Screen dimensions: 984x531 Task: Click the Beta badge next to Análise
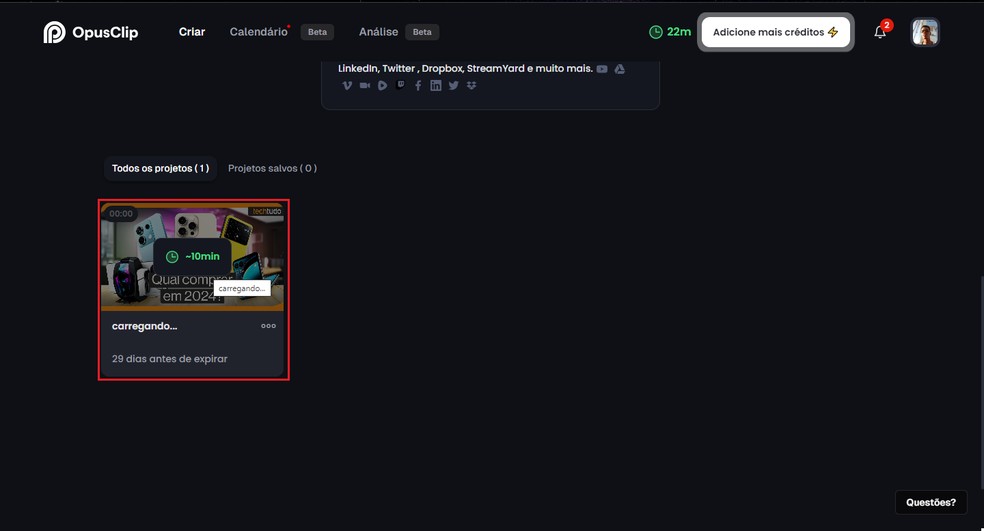coord(422,32)
